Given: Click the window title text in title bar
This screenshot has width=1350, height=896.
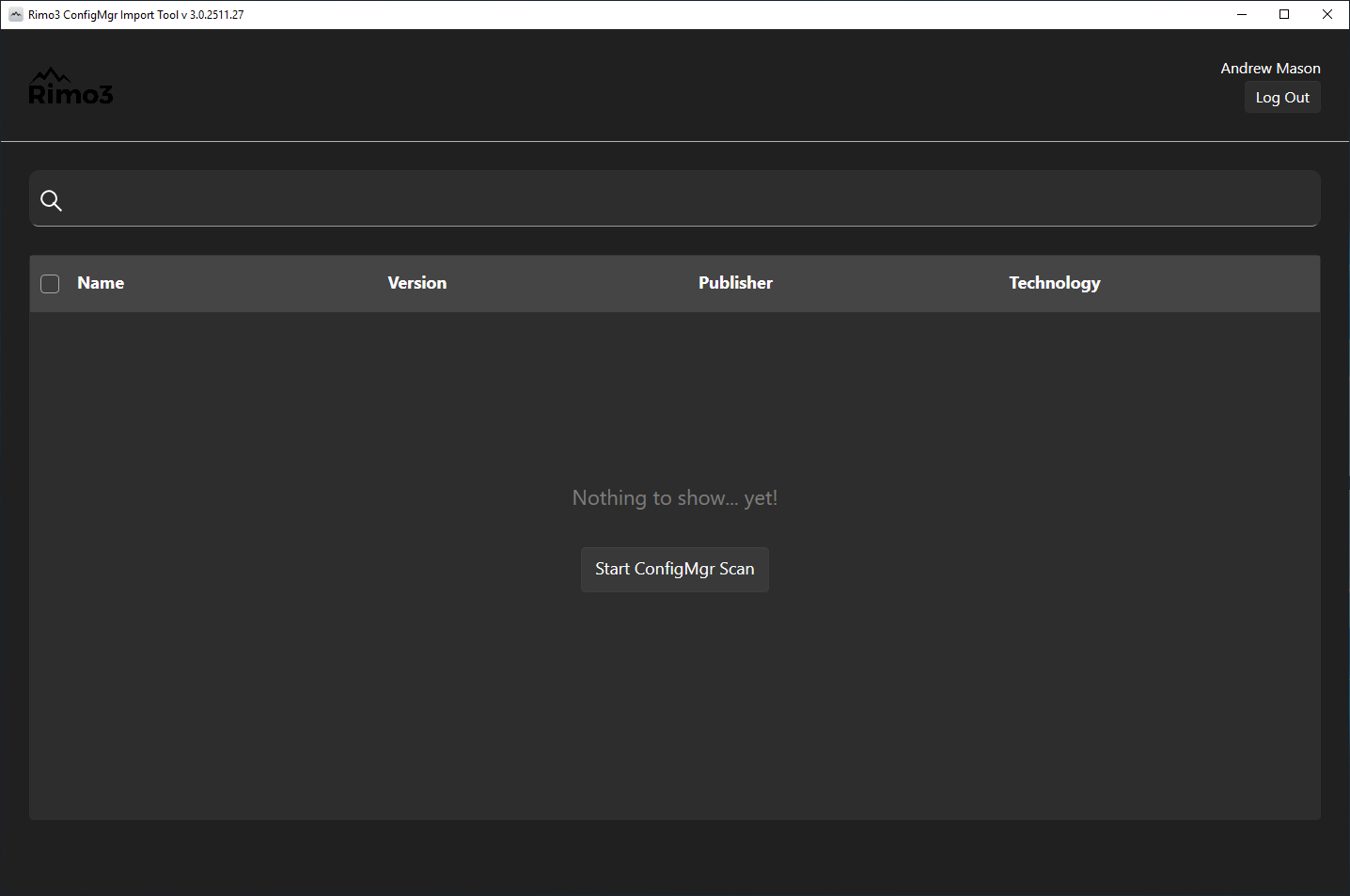Looking at the screenshot, I should (136, 15).
